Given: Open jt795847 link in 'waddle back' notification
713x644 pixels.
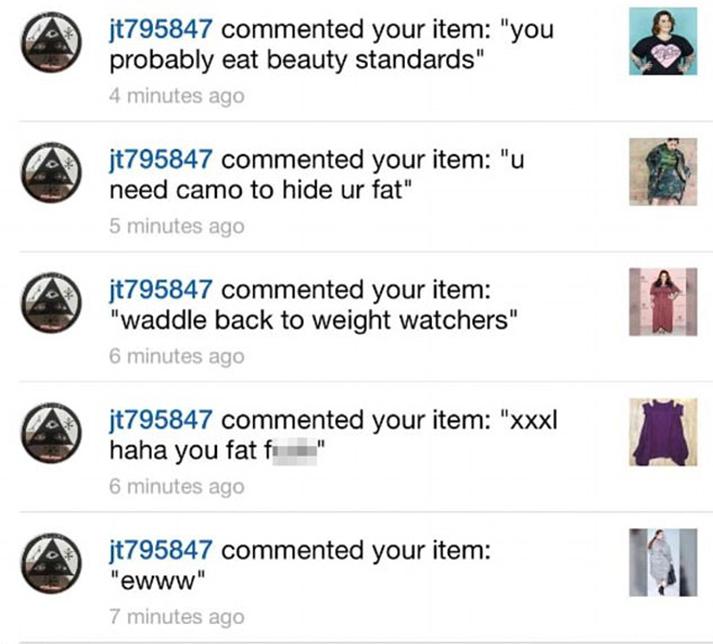Looking at the screenshot, I should pyautogui.click(x=161, y=291).
